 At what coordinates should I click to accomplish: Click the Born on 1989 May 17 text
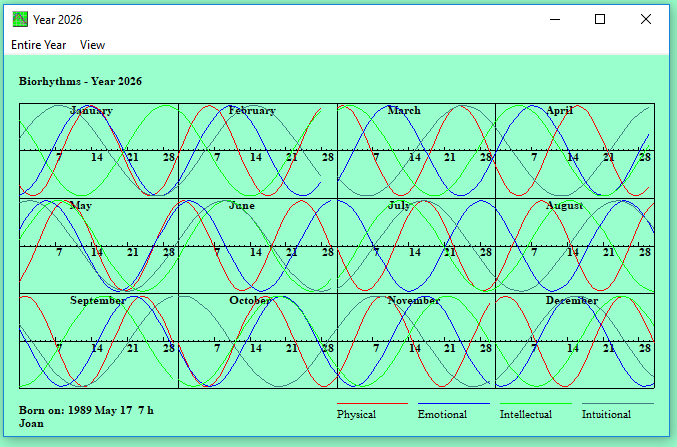[x=86, y=410]
